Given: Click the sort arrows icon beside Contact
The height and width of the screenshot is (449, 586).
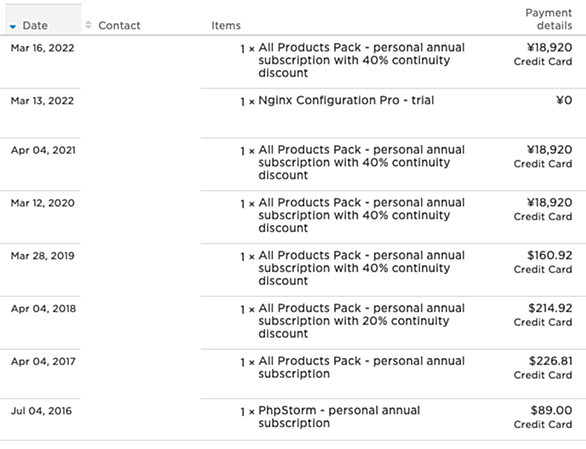Looking at the screenshot, I should point(88,25).
